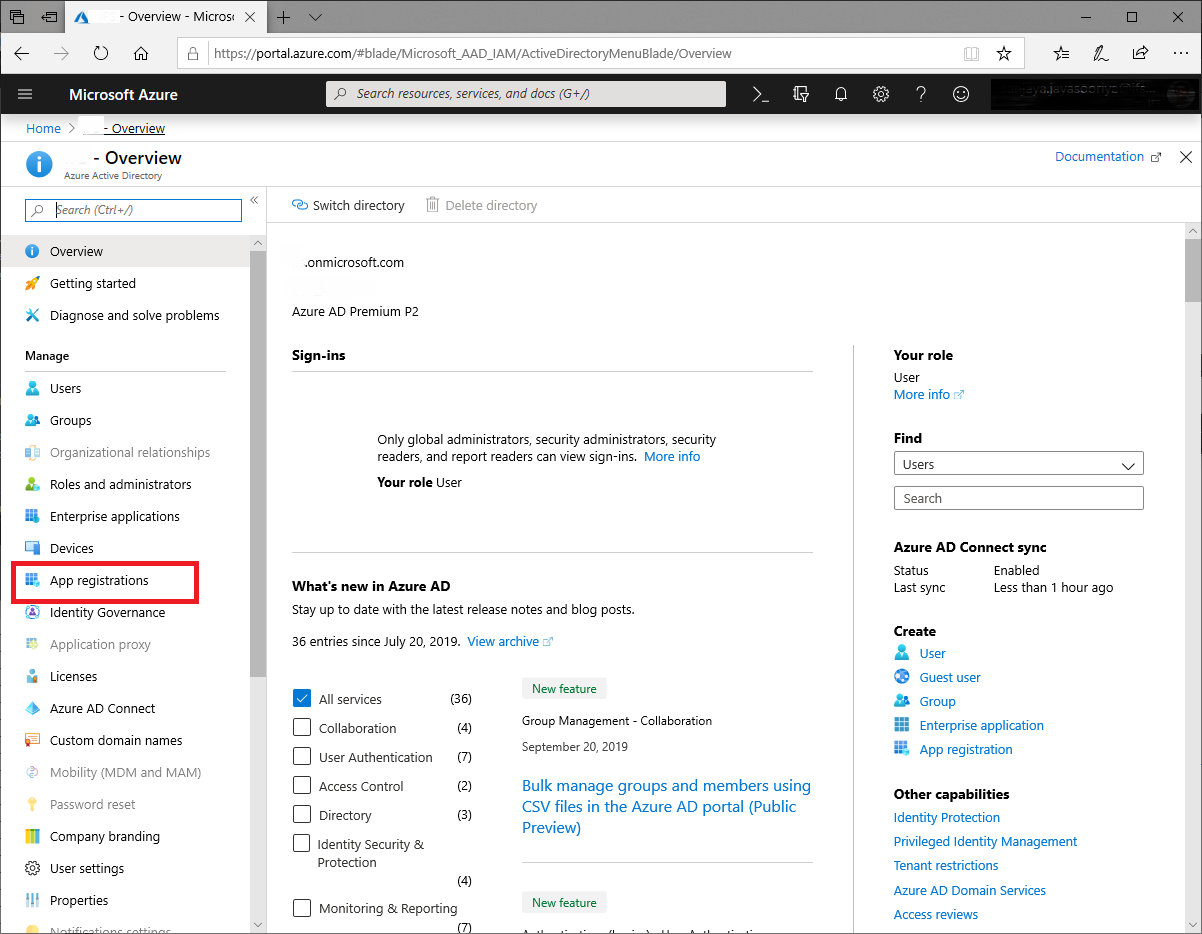This screenshot has width=1202, height=934.
Task: Click the Roles and administrators icon
Action: [32, 484]
